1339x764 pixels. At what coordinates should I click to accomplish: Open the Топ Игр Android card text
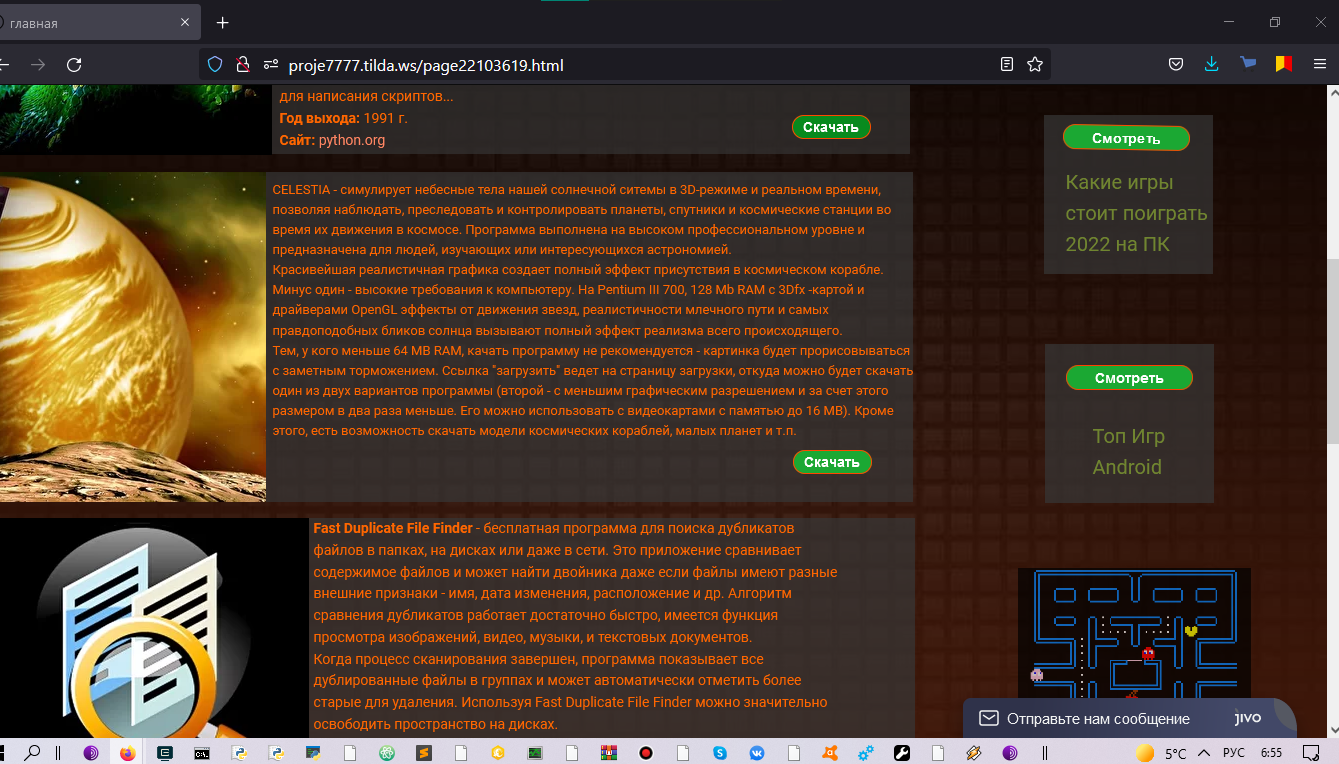click(x=1128, y=451)
